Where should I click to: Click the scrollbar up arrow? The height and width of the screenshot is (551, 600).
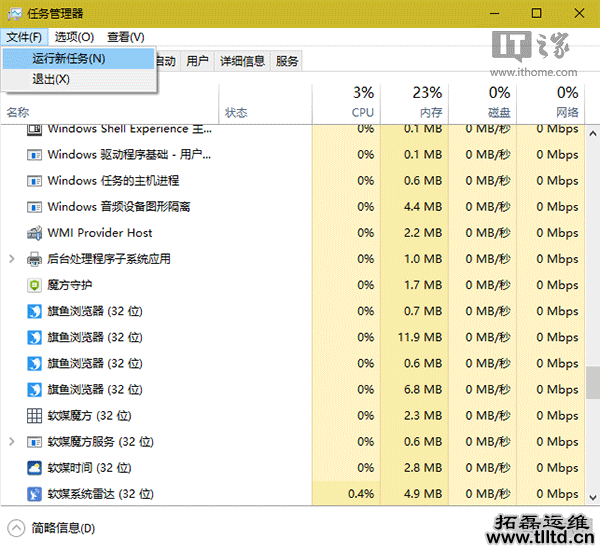tap(593, 134)
